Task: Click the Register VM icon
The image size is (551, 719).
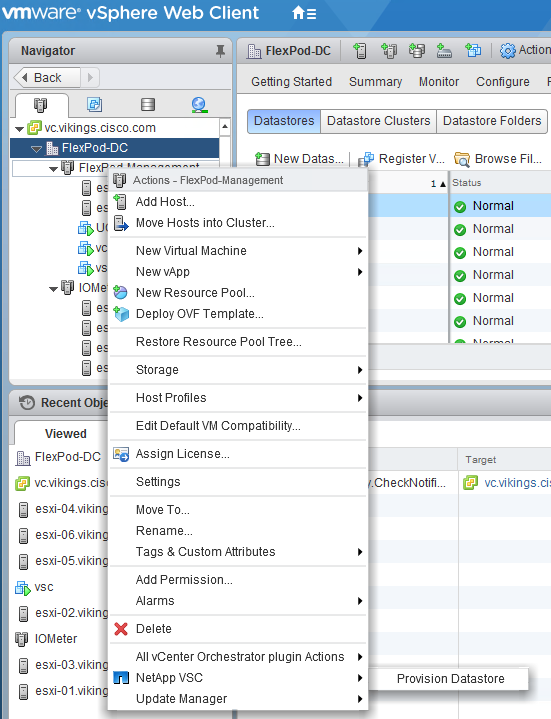Action: [x=366, y=159]
